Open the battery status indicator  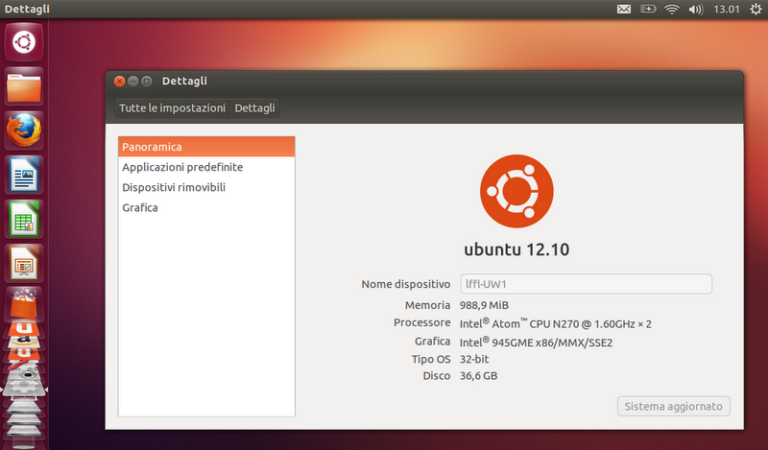coord(648,10)
